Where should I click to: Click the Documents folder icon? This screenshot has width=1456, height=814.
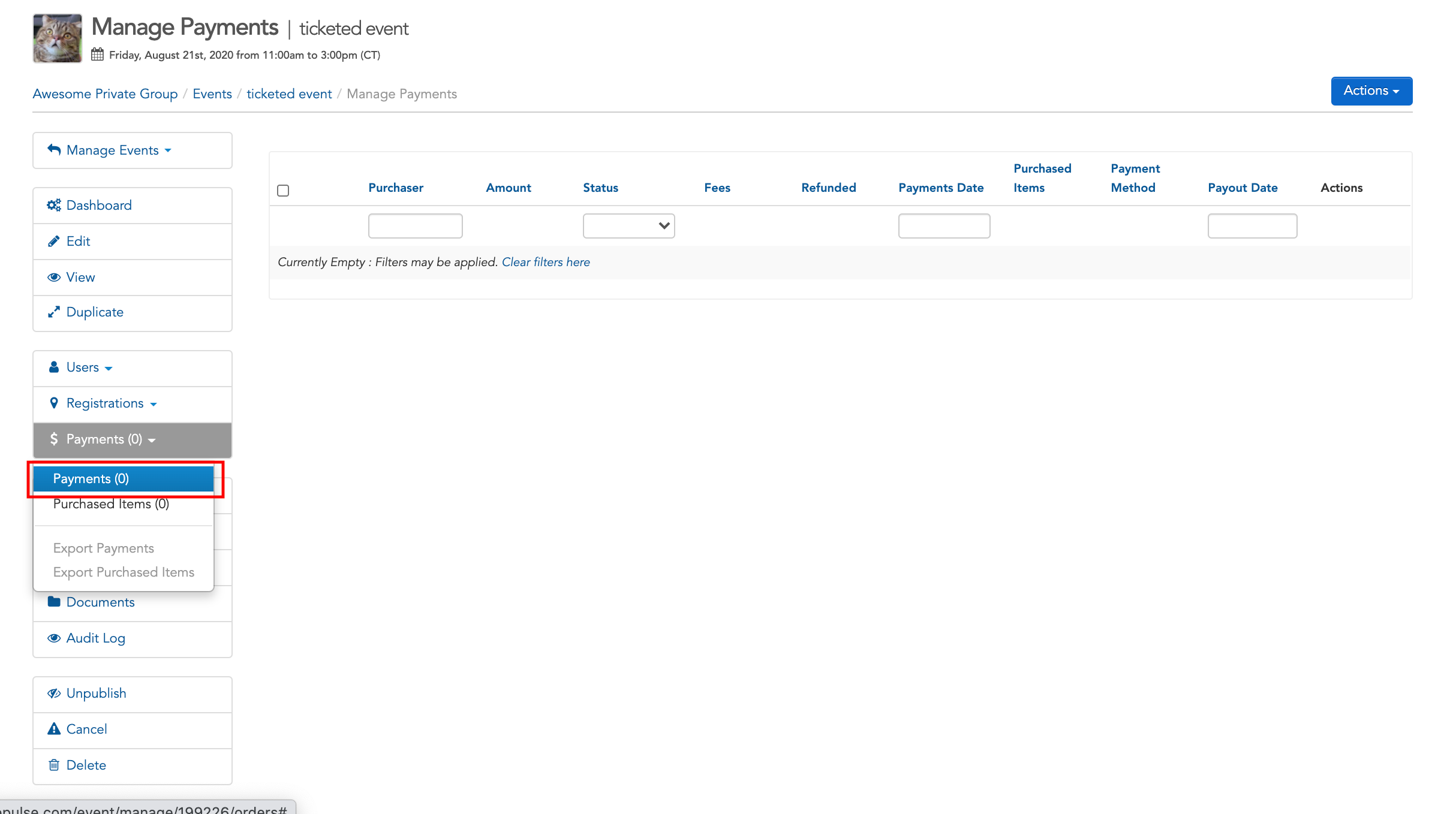tap(54, 601)
